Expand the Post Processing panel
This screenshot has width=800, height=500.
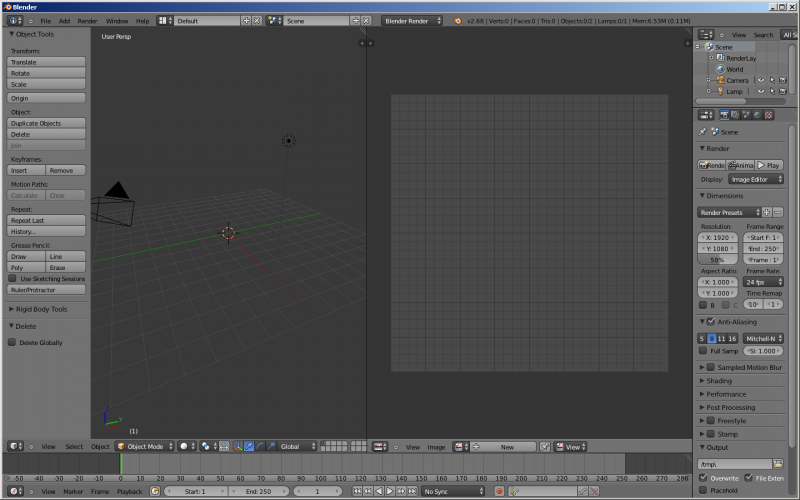point(730,407)
